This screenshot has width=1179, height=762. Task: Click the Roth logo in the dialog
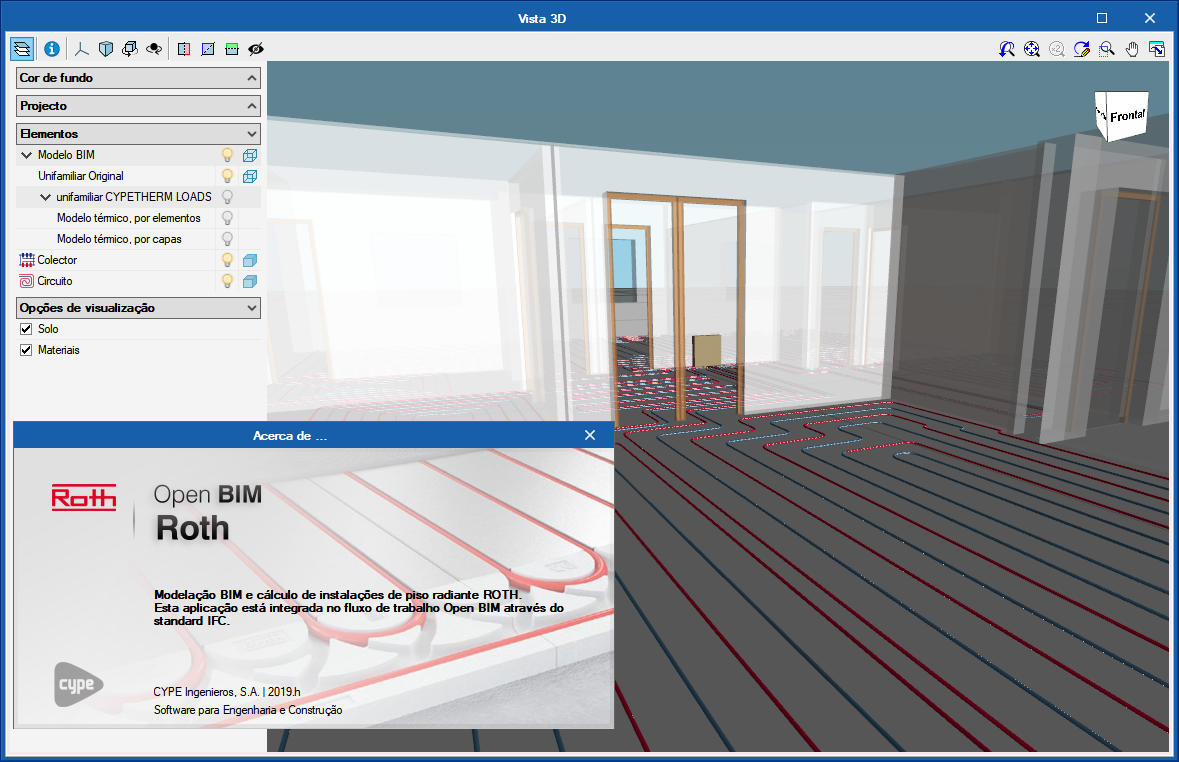(x=83, y=498)
